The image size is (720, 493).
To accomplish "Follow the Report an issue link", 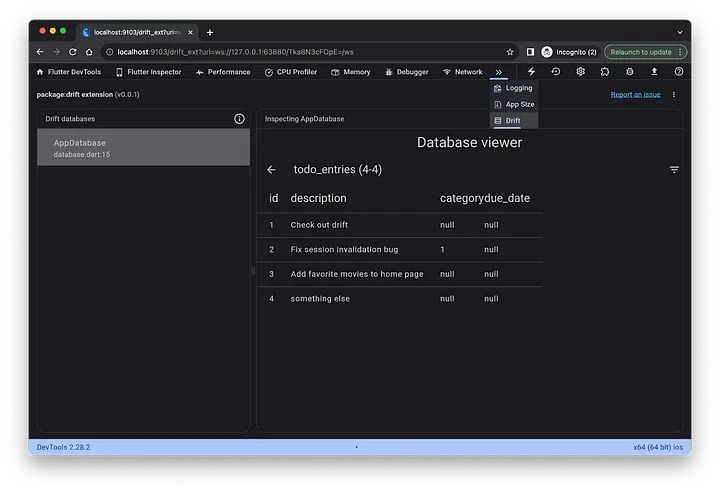I will click(636, 95).
